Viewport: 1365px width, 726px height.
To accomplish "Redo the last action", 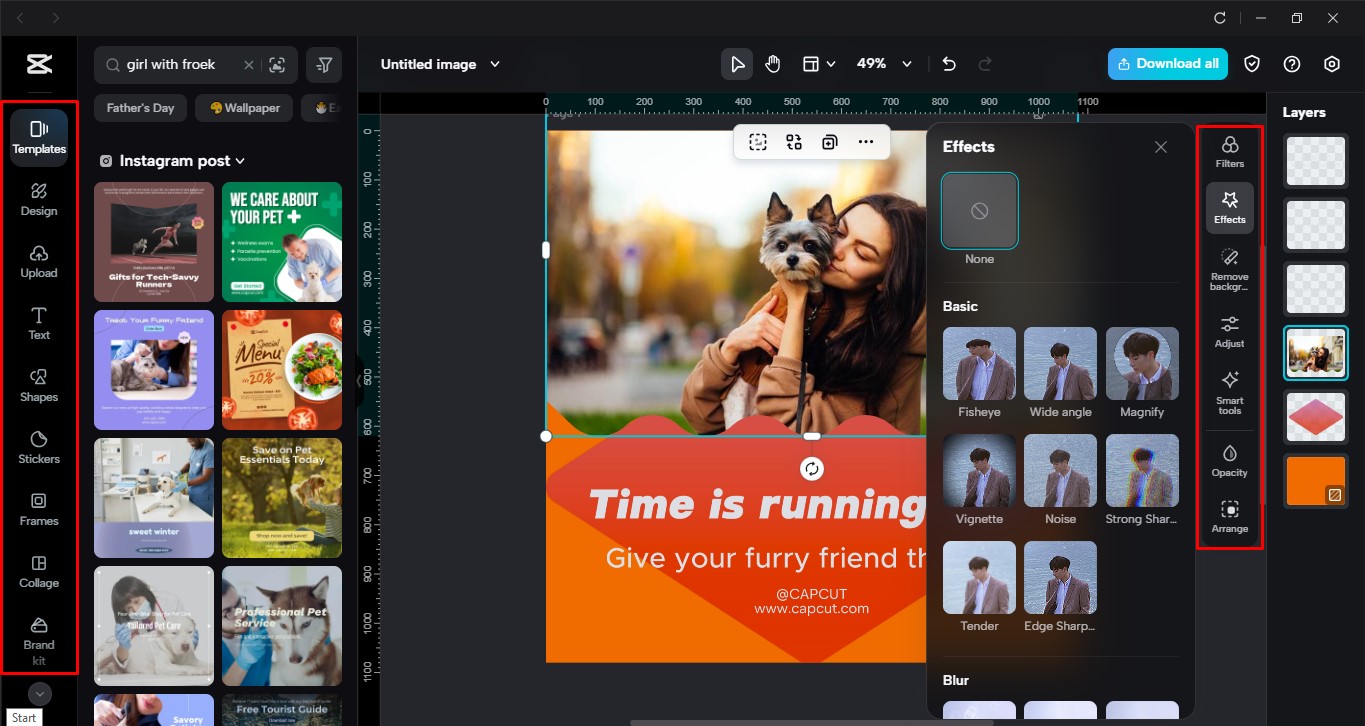I will coord(985,64).
